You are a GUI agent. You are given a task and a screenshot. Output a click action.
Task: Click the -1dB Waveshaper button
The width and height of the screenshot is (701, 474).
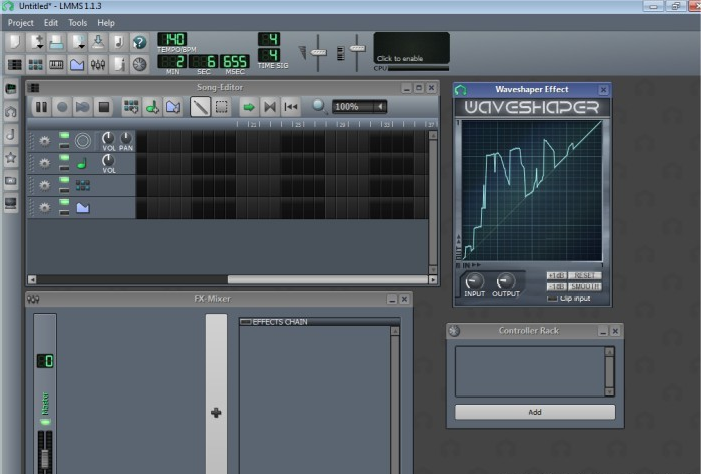coord(557,286)
